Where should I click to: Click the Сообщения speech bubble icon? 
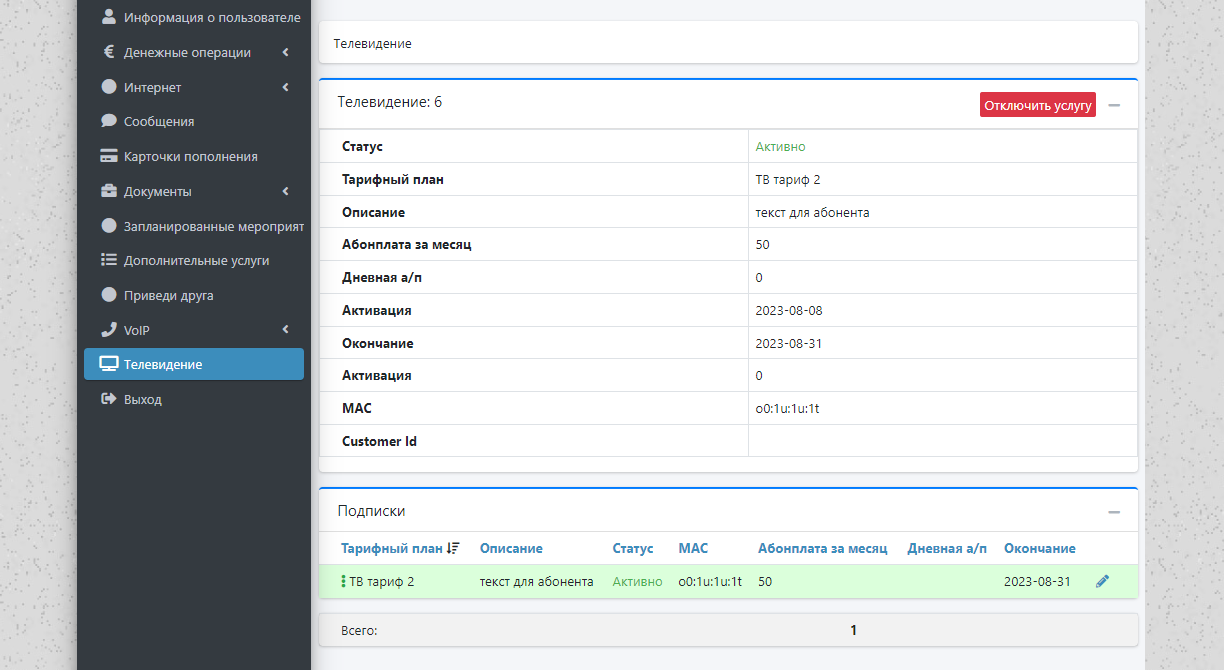[x=109, y=121]
